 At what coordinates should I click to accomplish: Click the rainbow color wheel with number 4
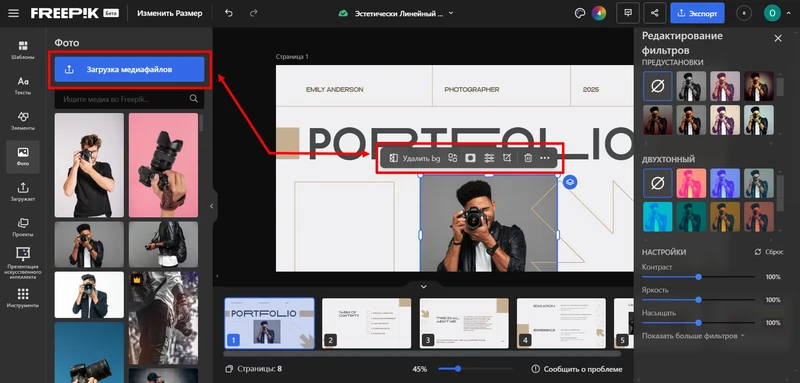(598, 13)
